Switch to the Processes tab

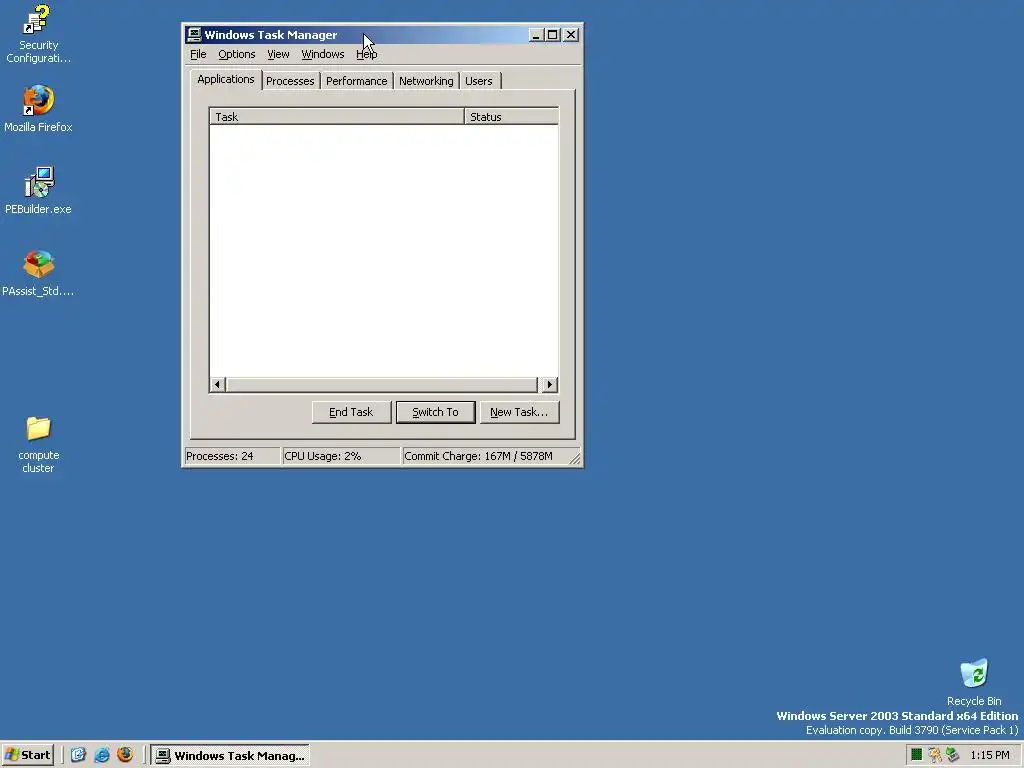click(290, 81)
